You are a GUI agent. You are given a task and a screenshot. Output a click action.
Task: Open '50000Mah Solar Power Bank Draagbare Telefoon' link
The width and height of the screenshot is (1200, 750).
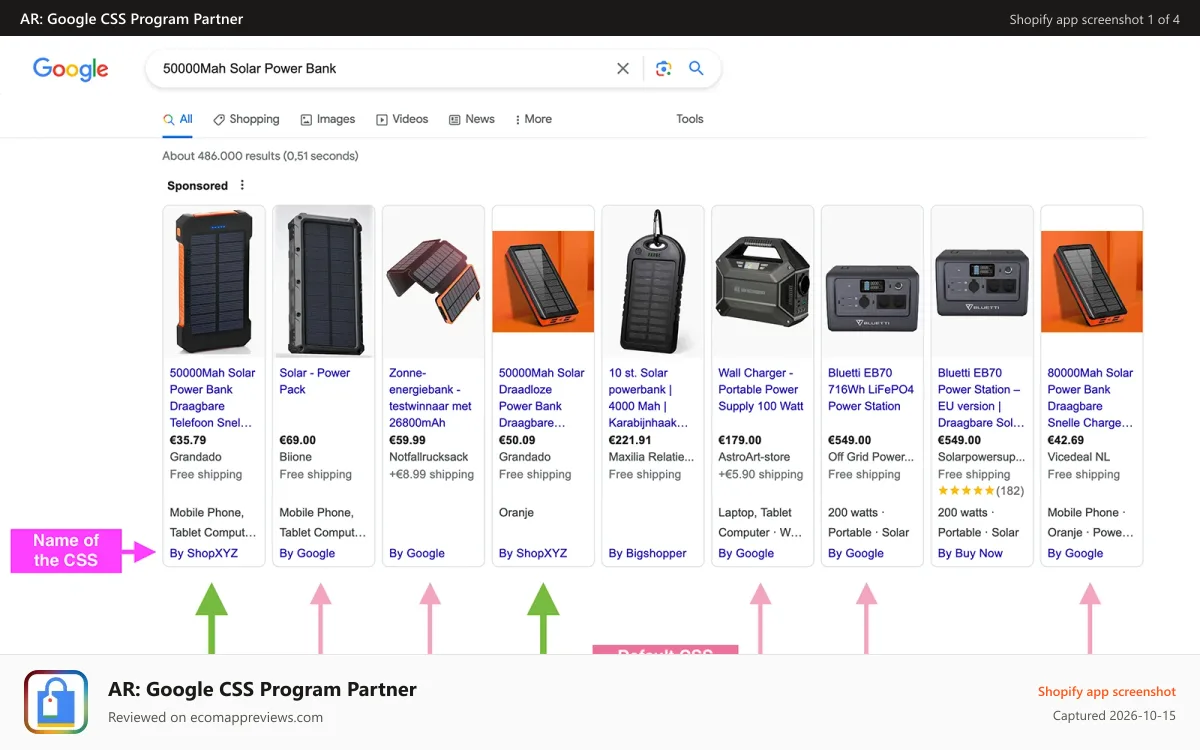click(x=213, y=398)
